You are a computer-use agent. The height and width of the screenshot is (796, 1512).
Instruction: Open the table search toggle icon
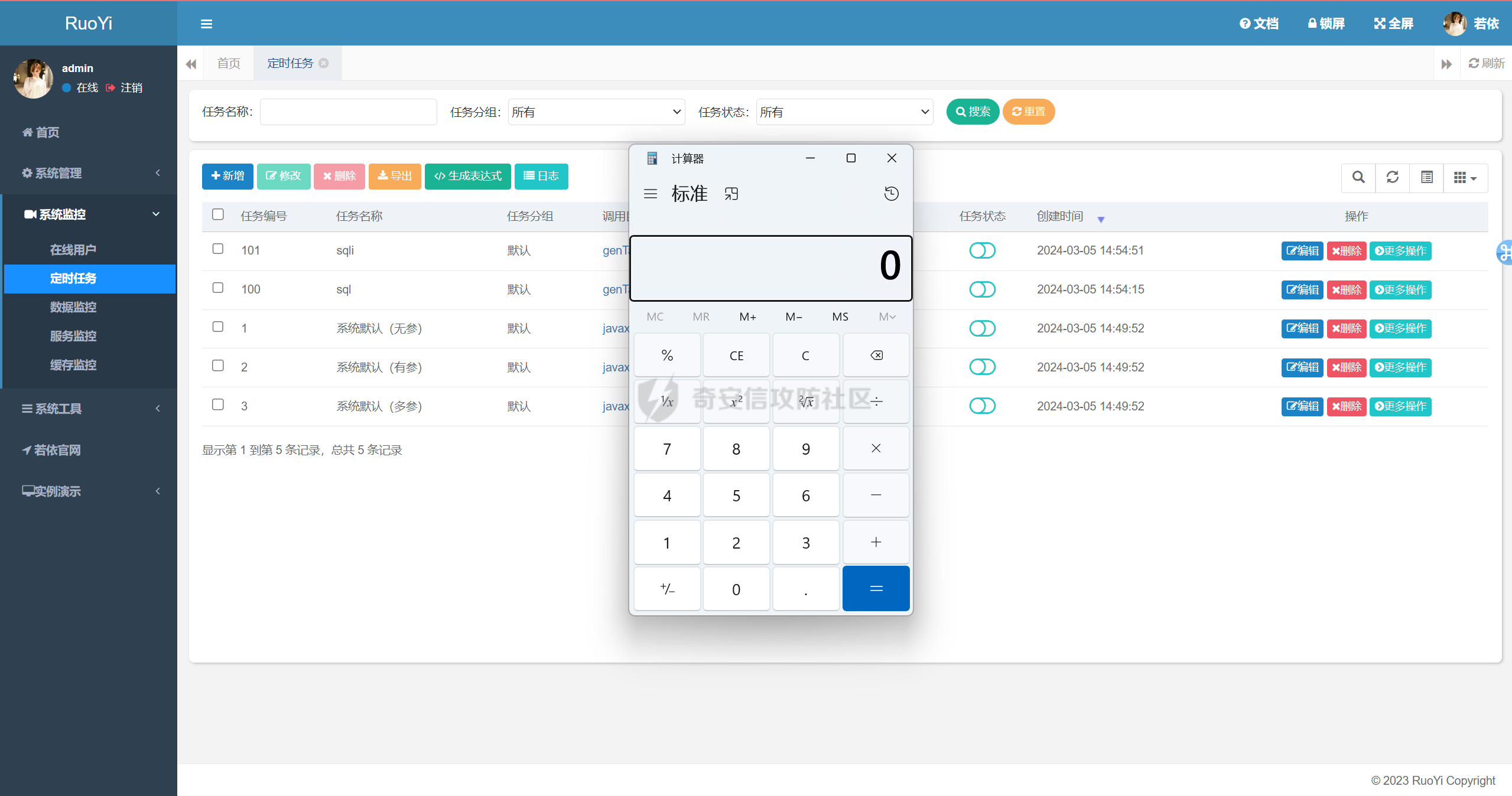(x=1358, y=177)
